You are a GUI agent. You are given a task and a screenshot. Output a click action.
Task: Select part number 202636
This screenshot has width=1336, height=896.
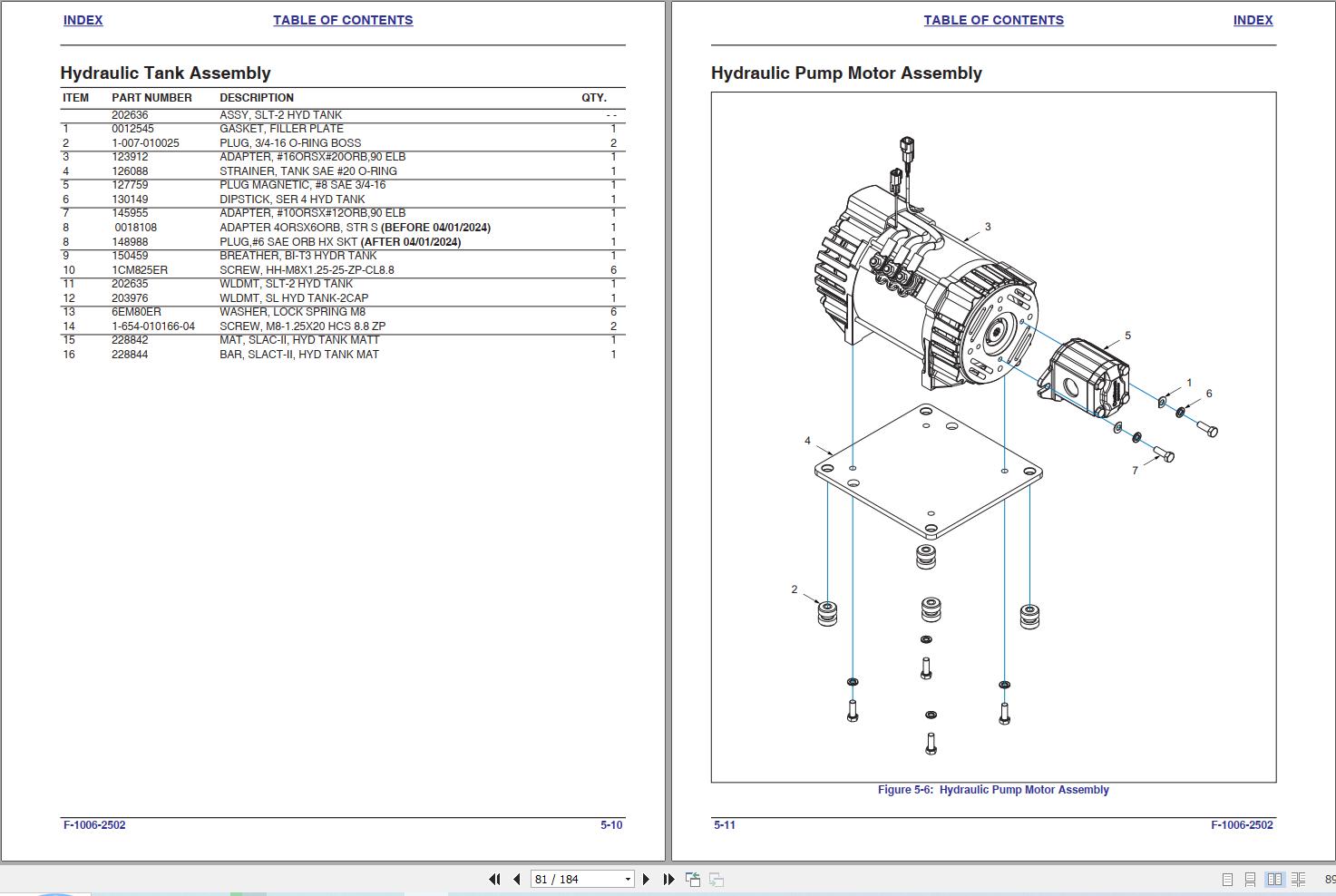pyautogui.click(x=130, y=115)
